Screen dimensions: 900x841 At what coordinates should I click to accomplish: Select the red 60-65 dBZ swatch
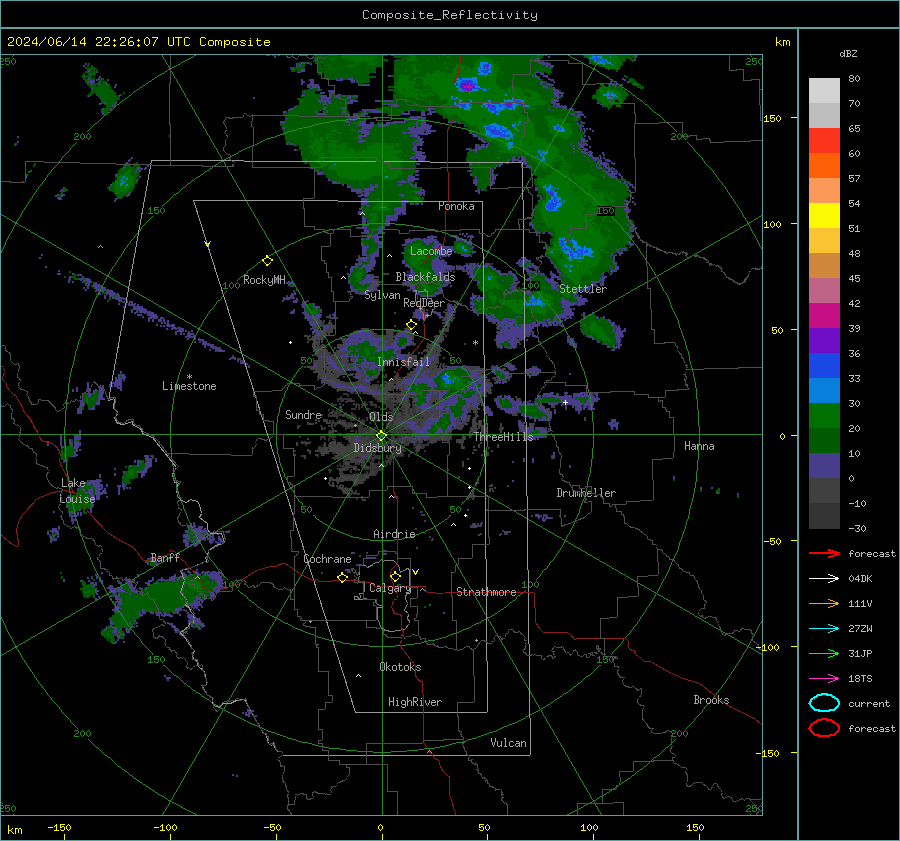pyautogui.click(x=824, y=140)
